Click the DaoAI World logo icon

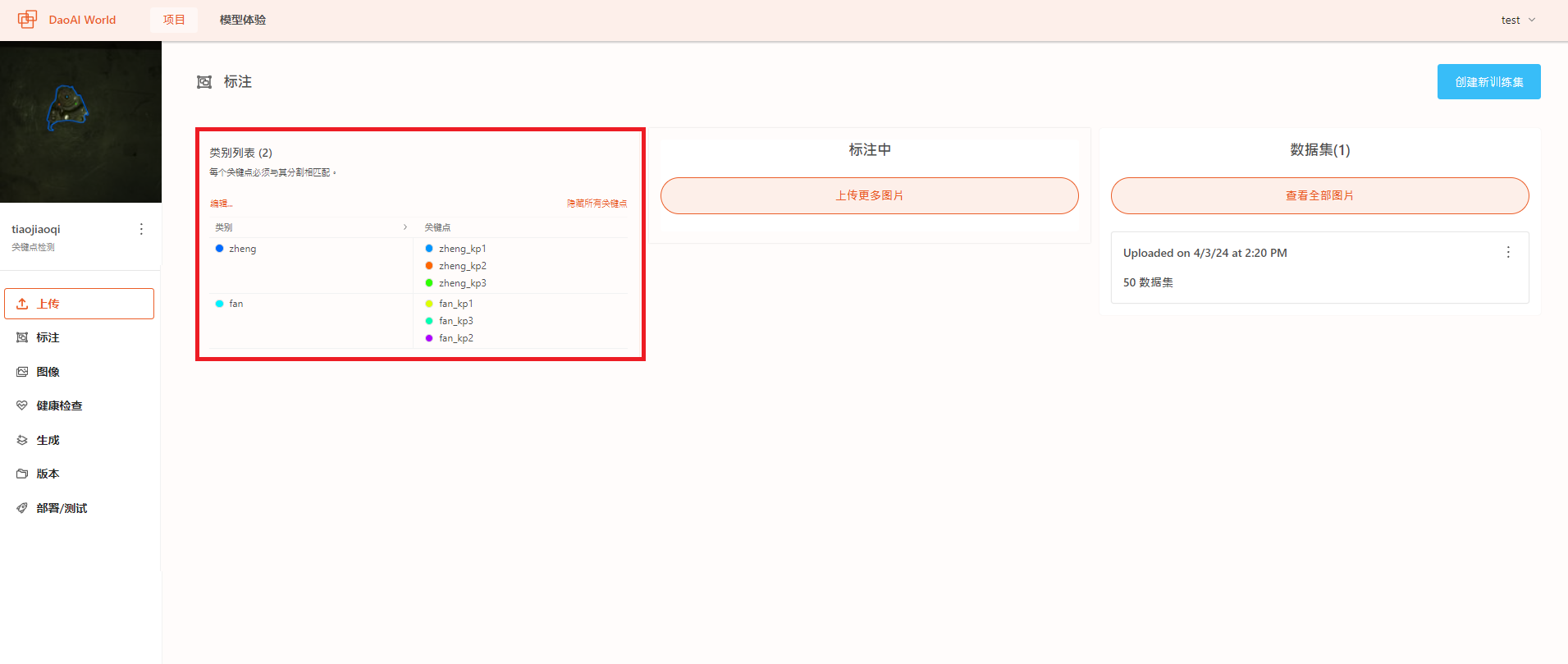[x=27, y=20]
